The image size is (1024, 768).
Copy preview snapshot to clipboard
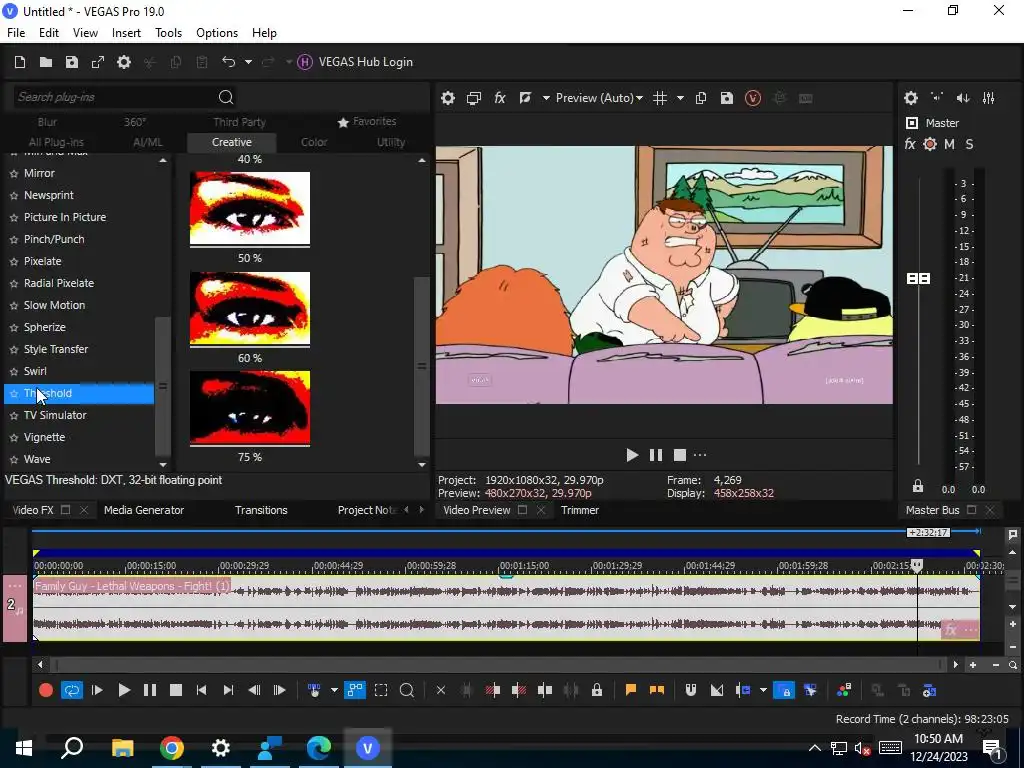pyautogui.click(x=701, y=98)
